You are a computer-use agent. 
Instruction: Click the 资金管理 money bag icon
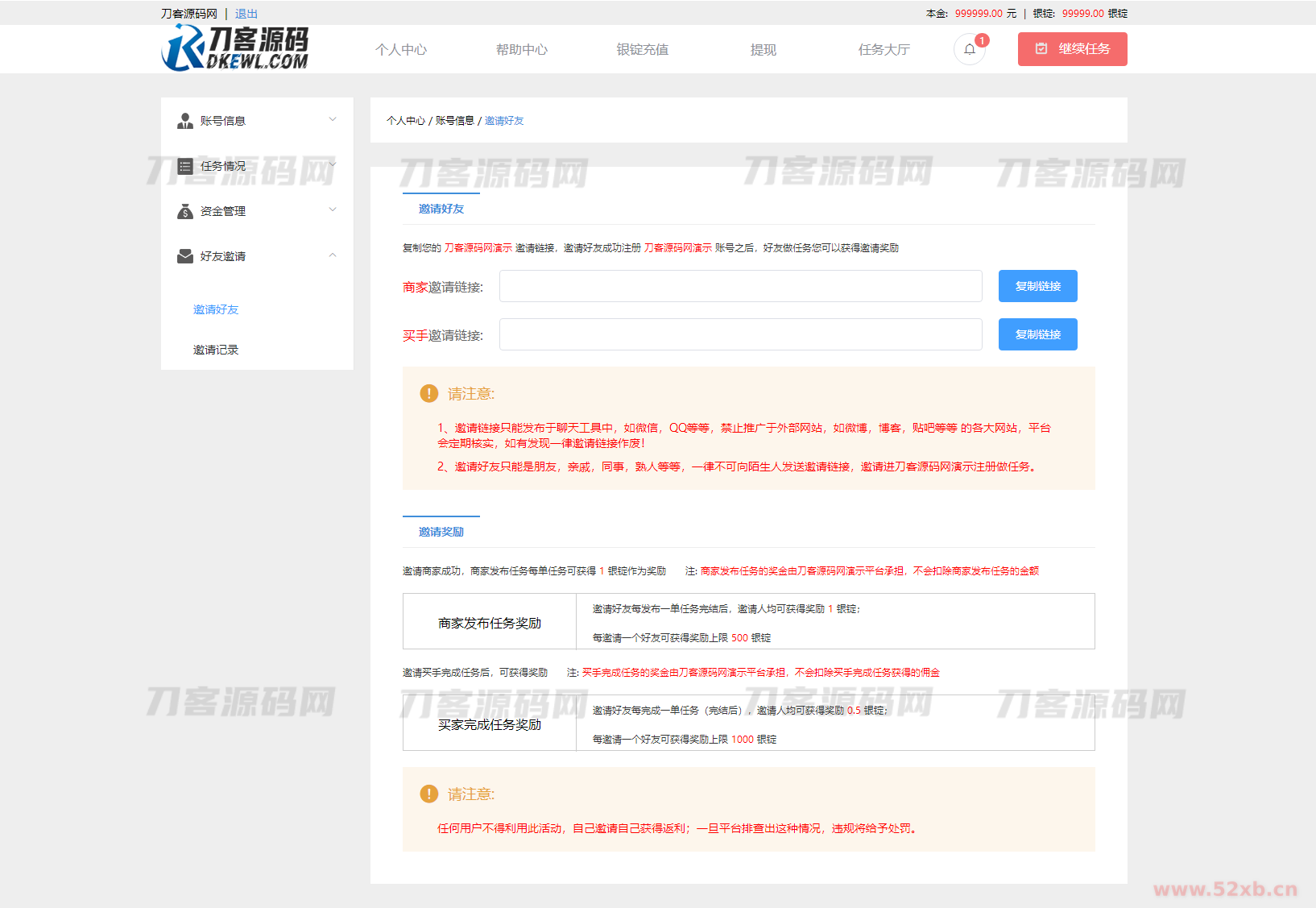184,211
